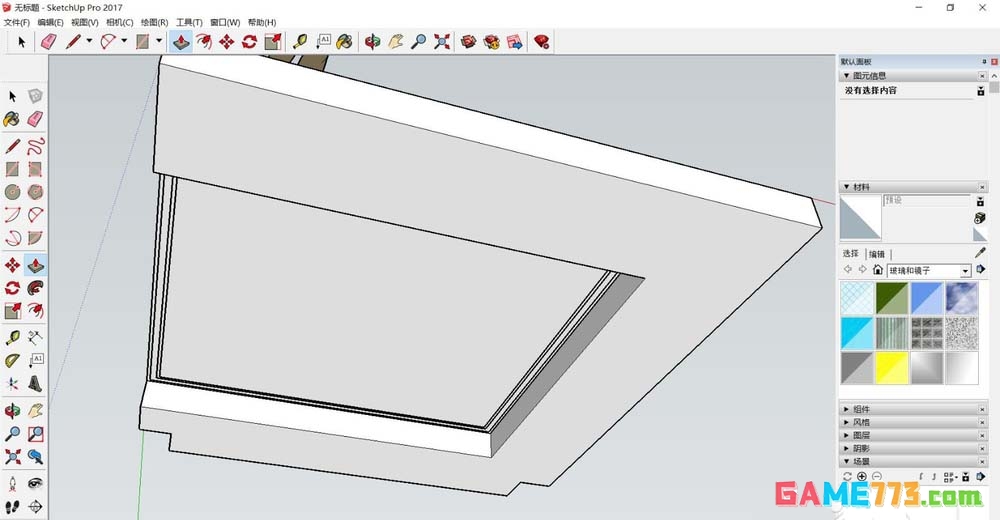1000x520 pixels.
Task: Pick the Position Camera tool in left toolbar
Action: [12, 484]
